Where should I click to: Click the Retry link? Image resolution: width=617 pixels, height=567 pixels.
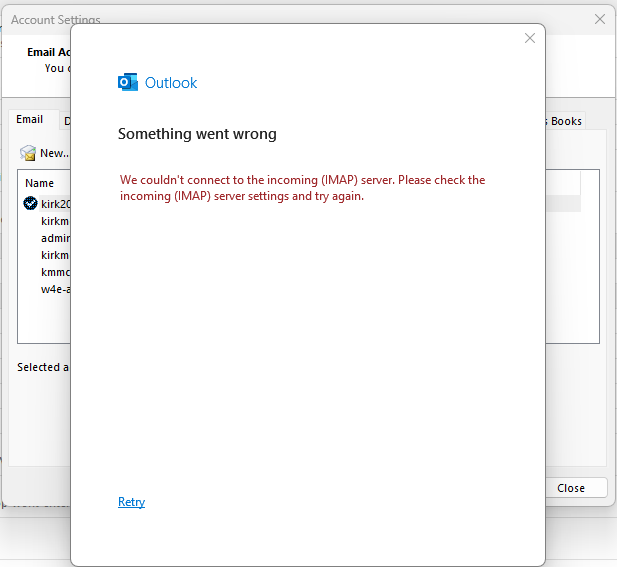point(131,502)
